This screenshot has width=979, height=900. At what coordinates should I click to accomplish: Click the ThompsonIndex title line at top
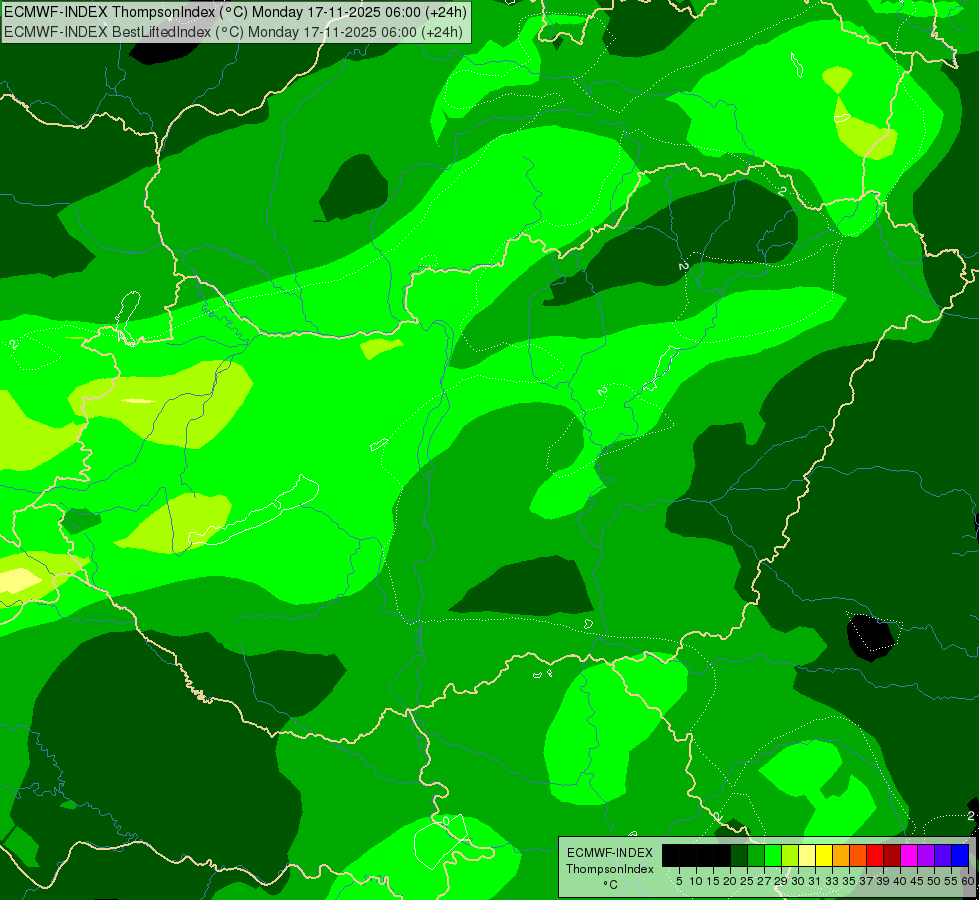tap(235, 12)
